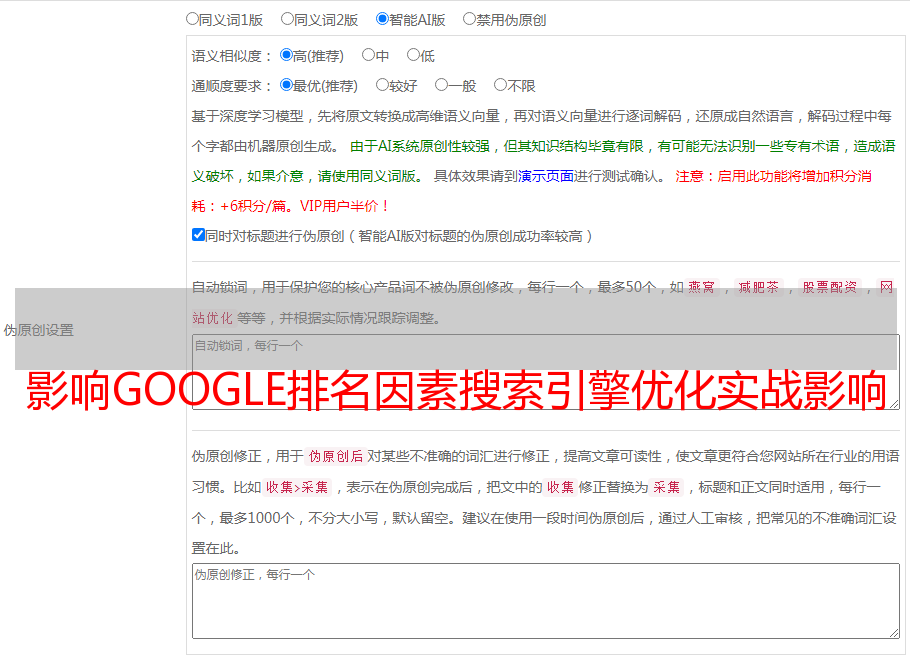Screen dimensions: 911x658
Task: Set 语义相似度 to 低
Action: click(x=413, y=55)
